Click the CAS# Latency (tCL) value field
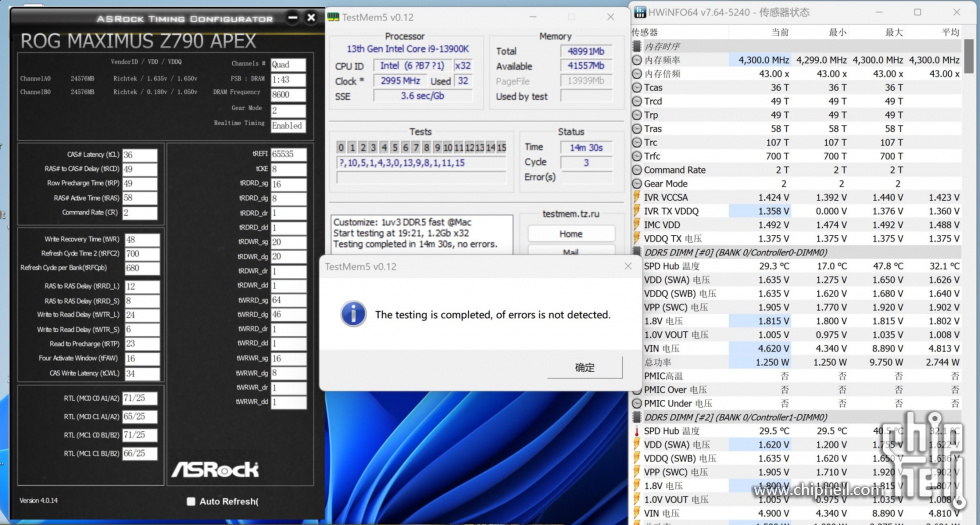 tap(140, 155)
